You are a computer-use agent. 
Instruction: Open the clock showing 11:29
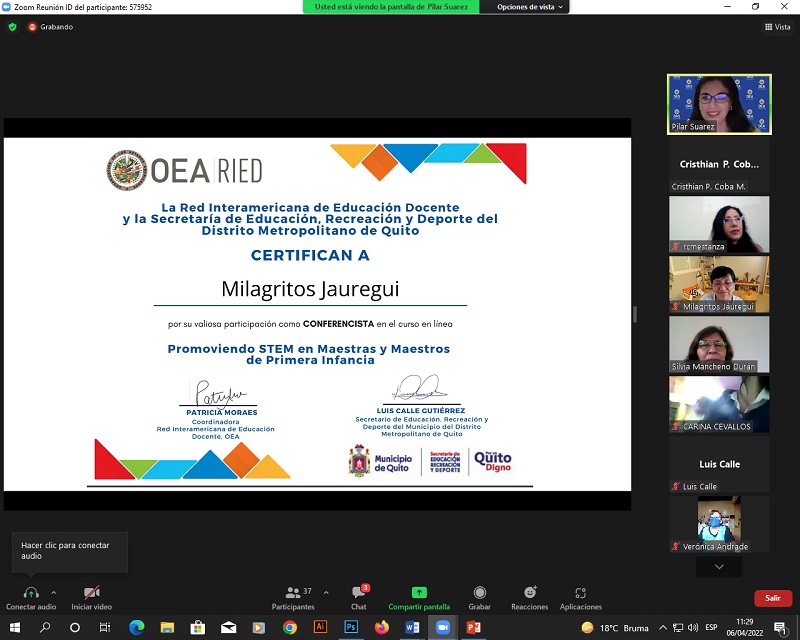click(745, 627)
